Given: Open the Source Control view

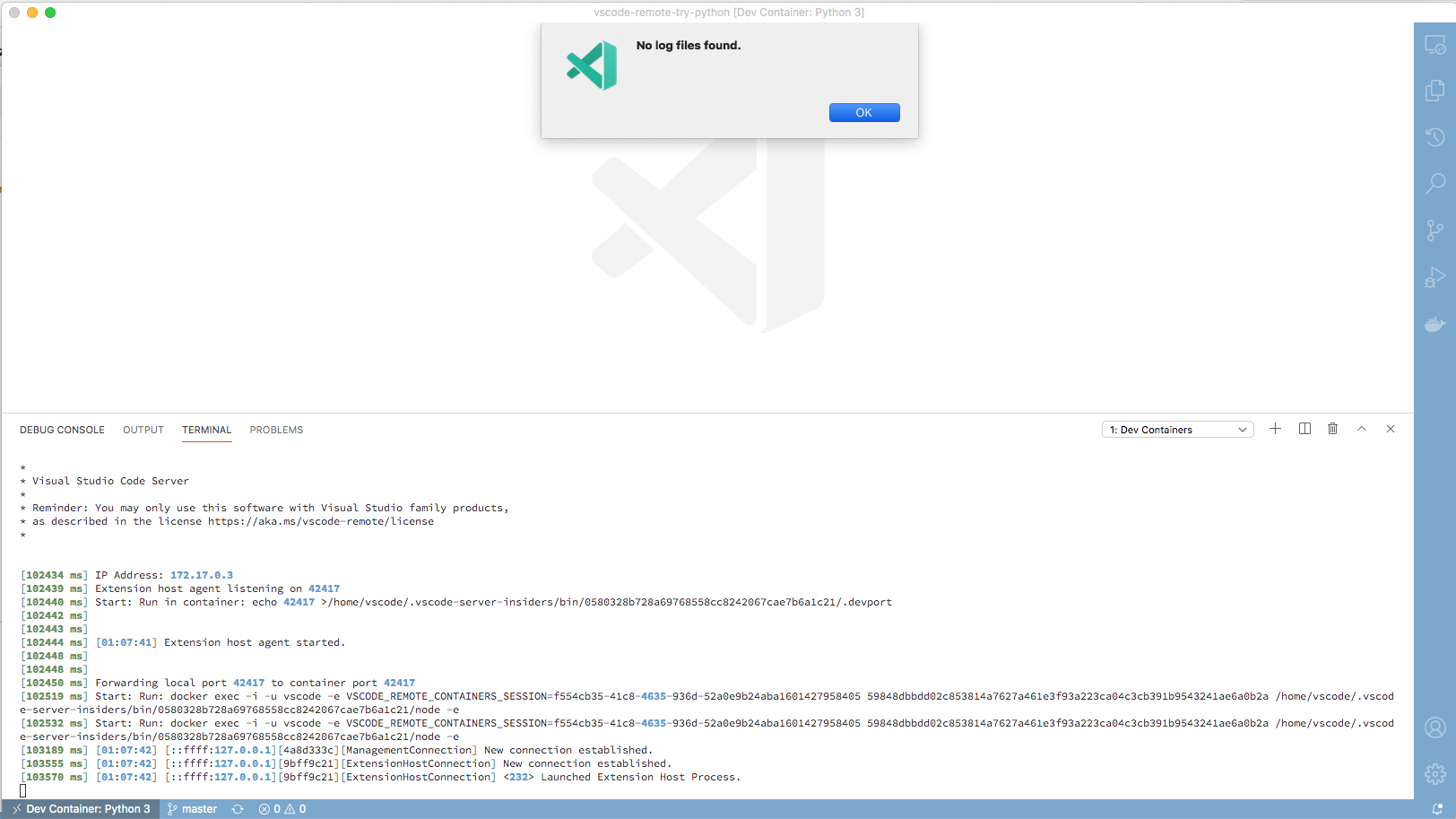Looking at the screenshot, I should click(x=1434, y=231).
